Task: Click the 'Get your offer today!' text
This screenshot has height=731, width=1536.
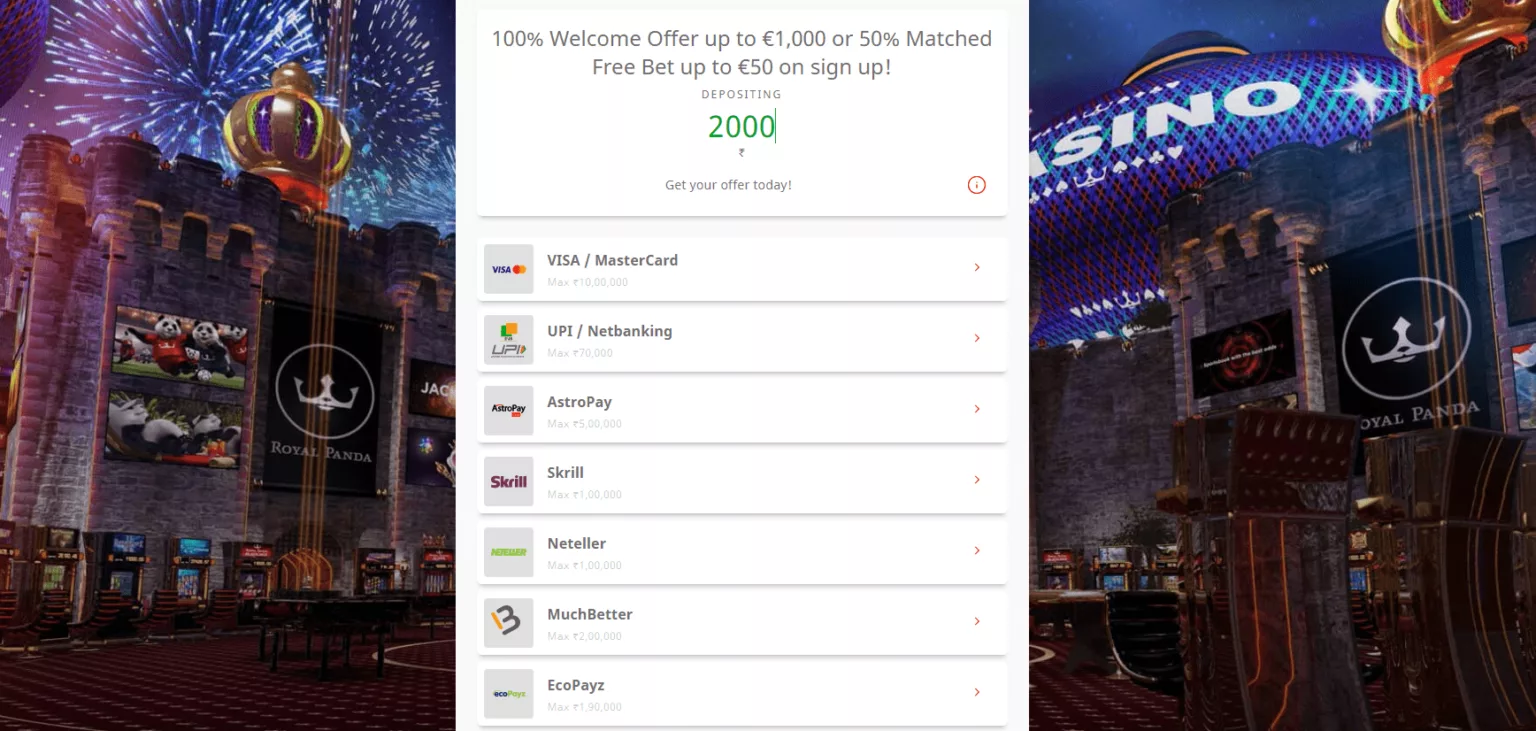Action: coord(728,185)
